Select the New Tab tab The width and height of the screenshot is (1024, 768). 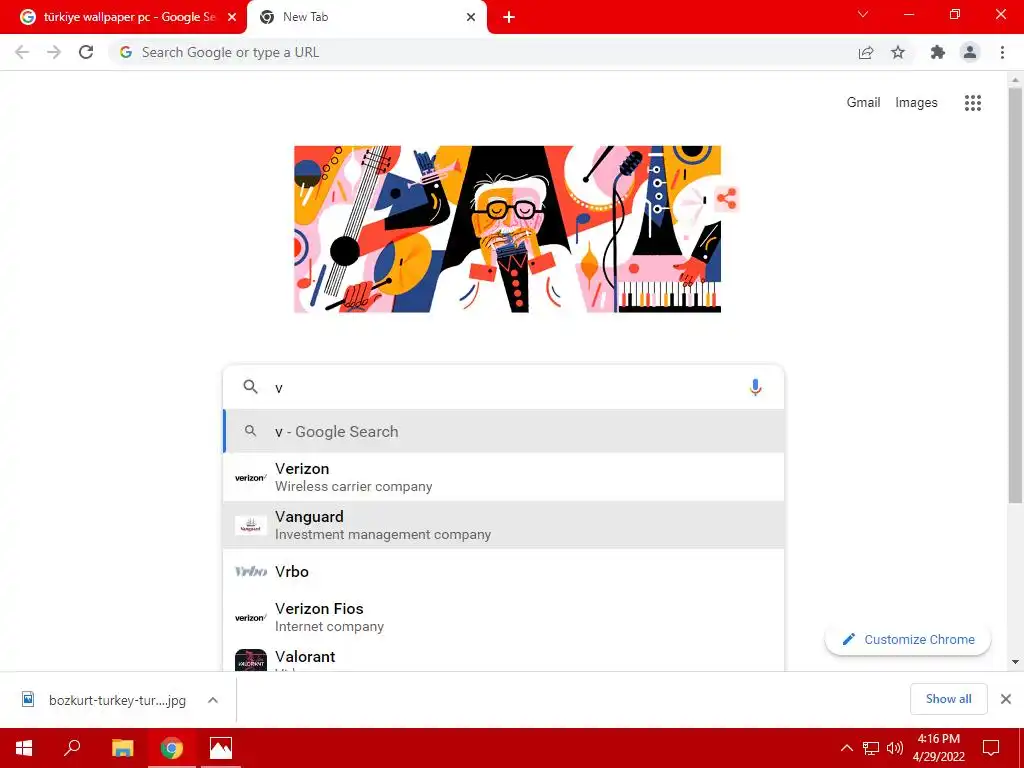tap(366, 18)
